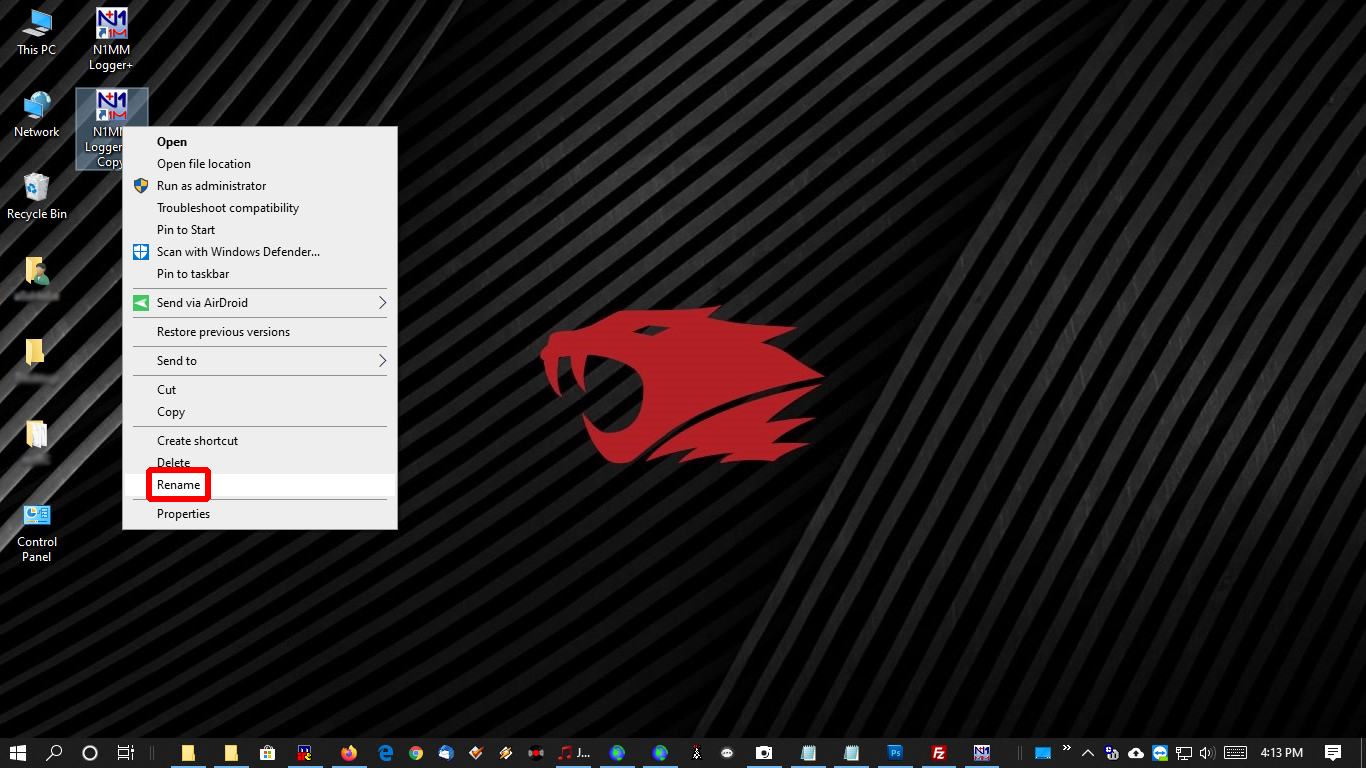Open the 4:13 PM taskbar clock

click(x=1282, y=753)
